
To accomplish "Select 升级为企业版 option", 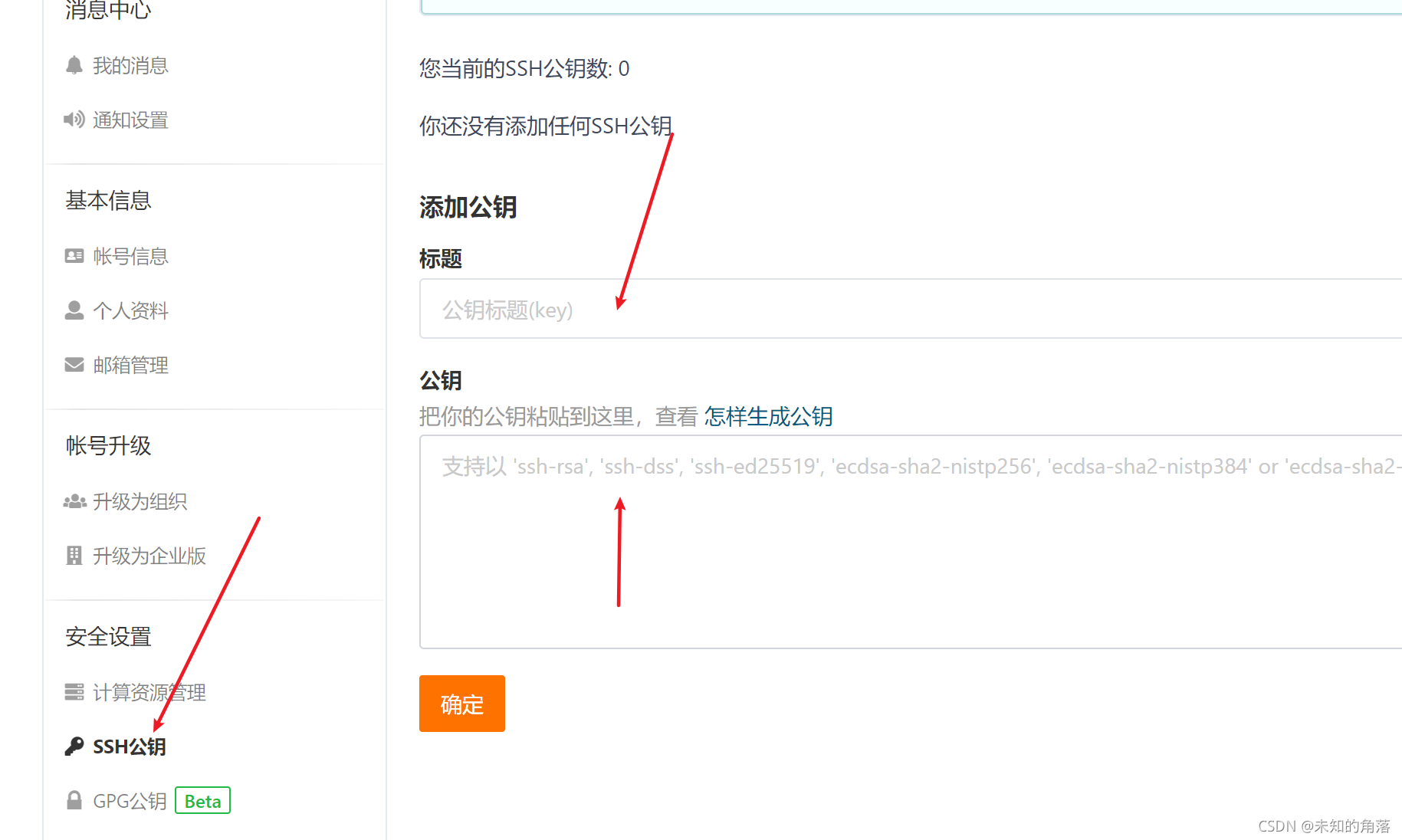I will click(149, 556).
